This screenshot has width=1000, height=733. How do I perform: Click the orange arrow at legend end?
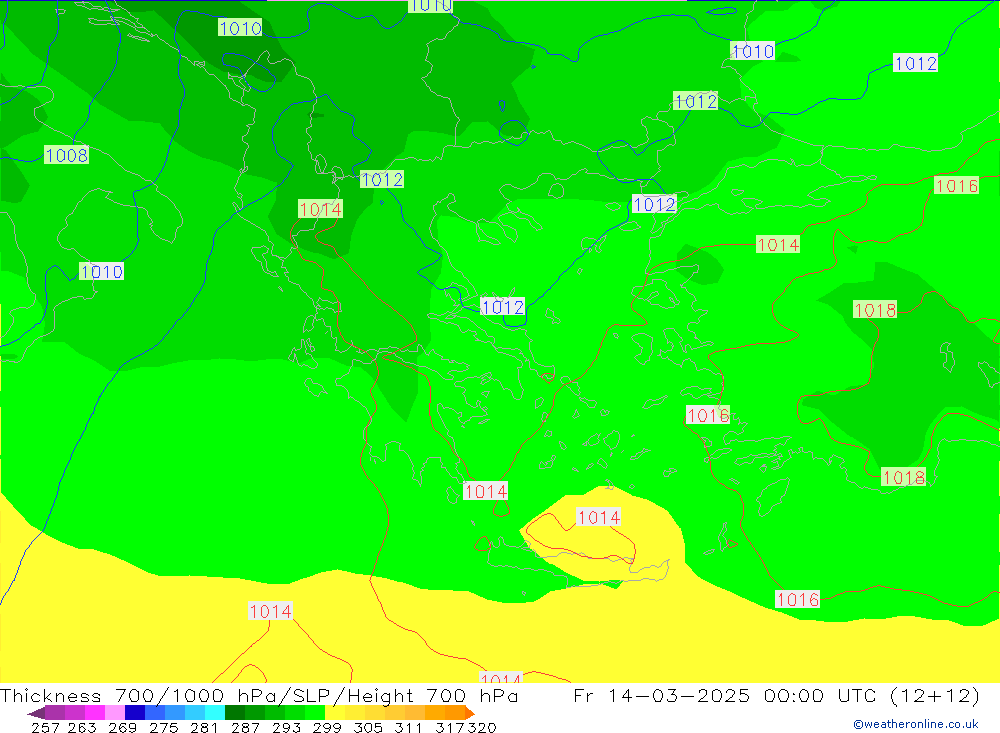[x=470, y=713]
